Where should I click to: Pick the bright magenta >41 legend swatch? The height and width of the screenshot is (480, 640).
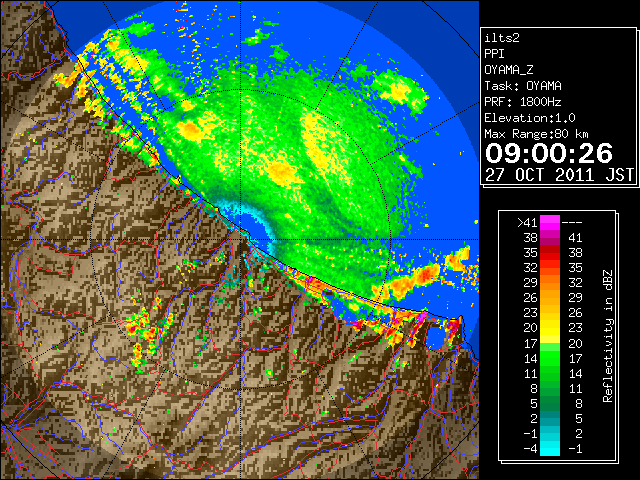(x=550, y=223)
